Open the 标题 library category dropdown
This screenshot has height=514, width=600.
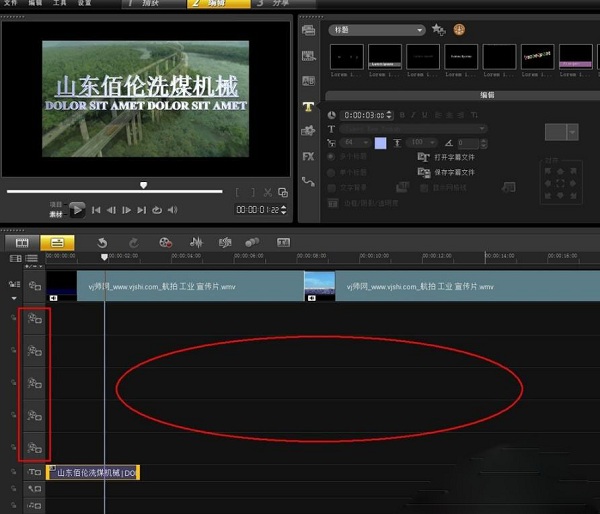[377, 30]
